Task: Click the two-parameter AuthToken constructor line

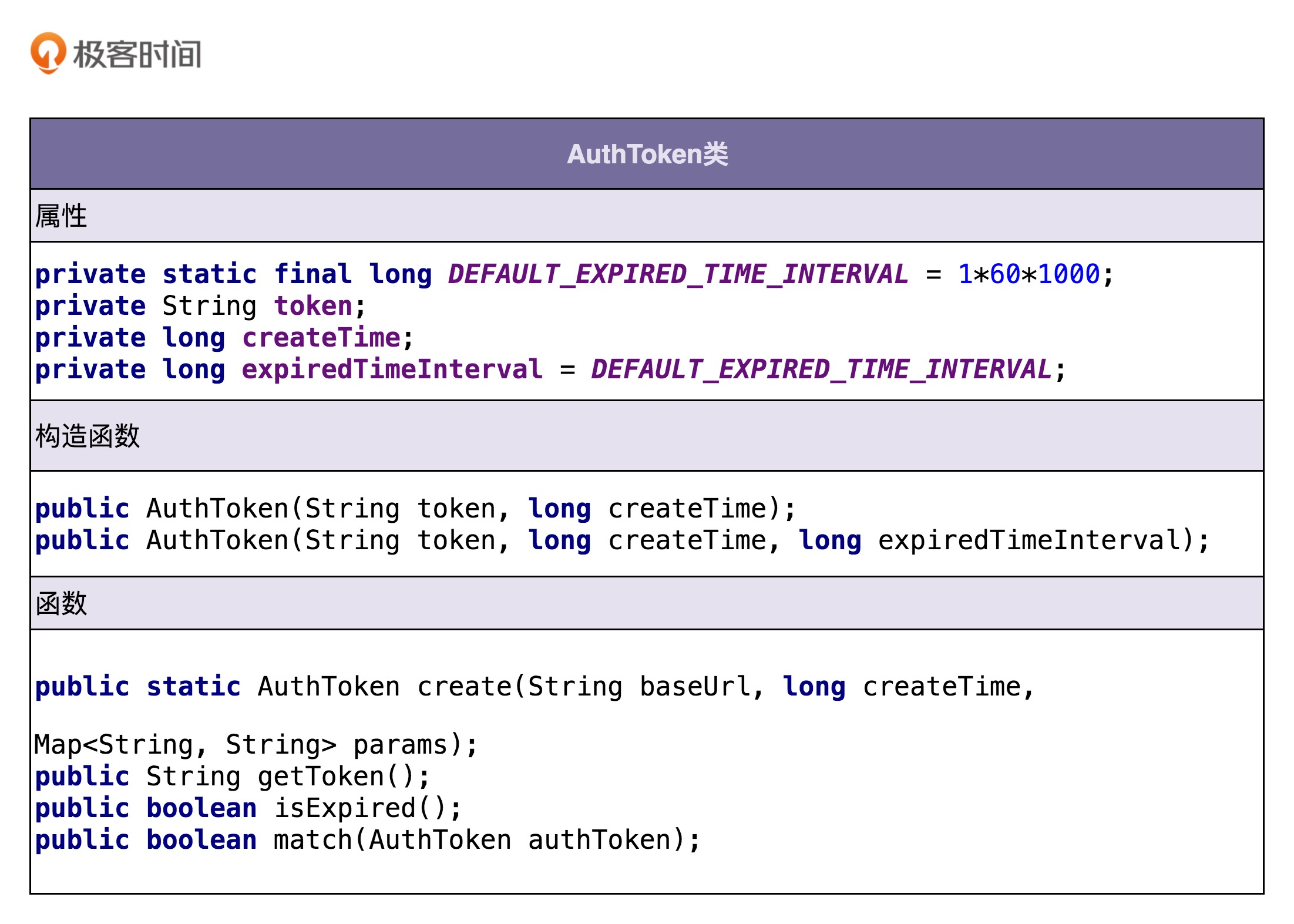Action: pyautogui.click(x=415, y=509)
